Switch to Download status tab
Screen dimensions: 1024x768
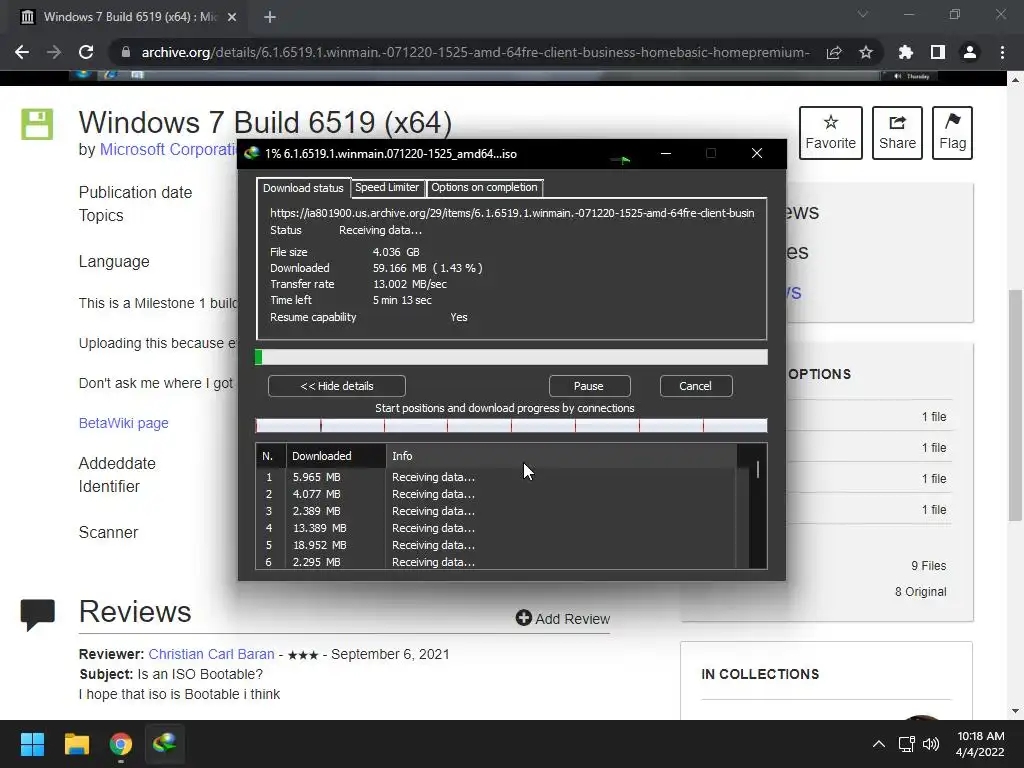click(303, 188)
